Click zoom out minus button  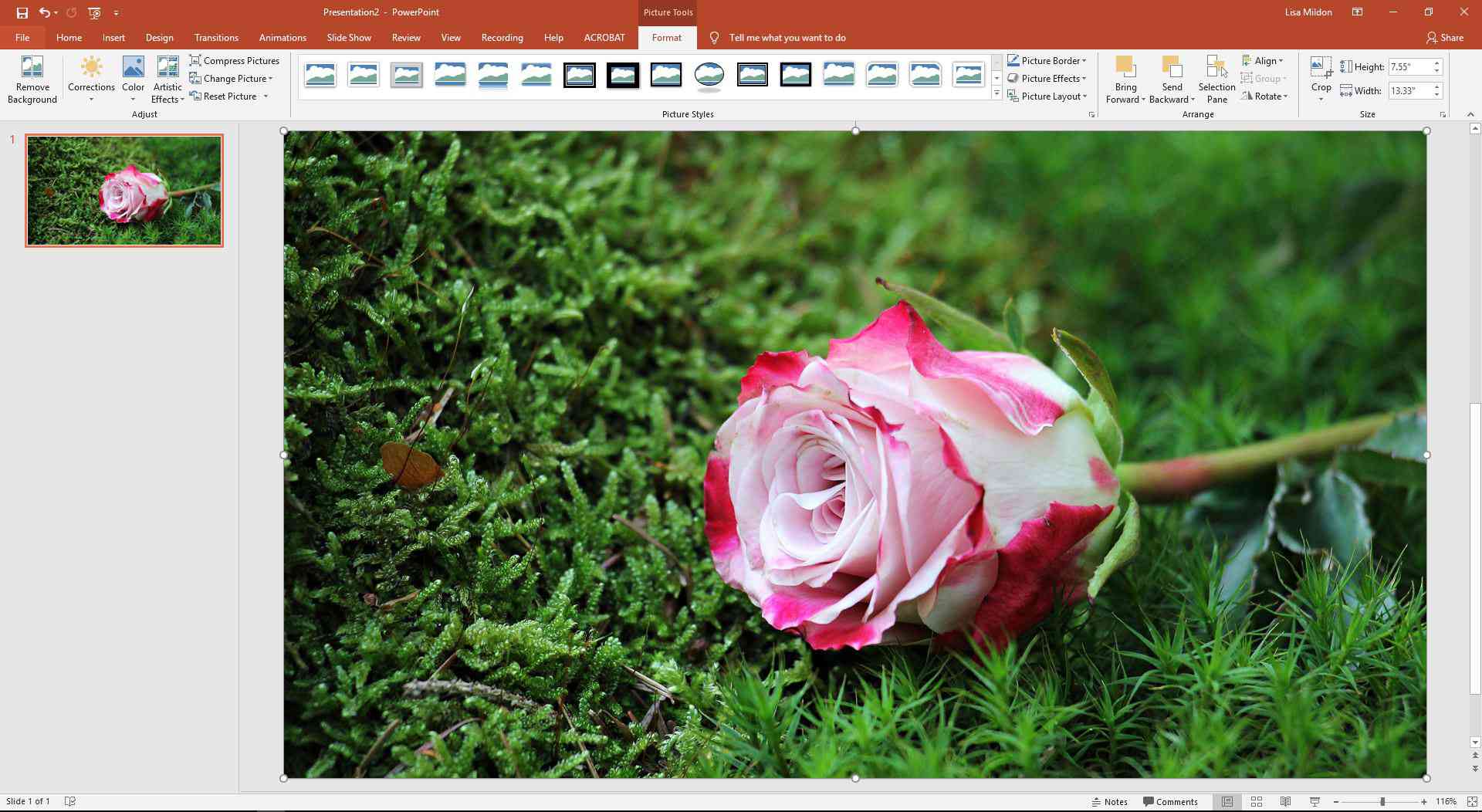click(x=1335, y=801)
